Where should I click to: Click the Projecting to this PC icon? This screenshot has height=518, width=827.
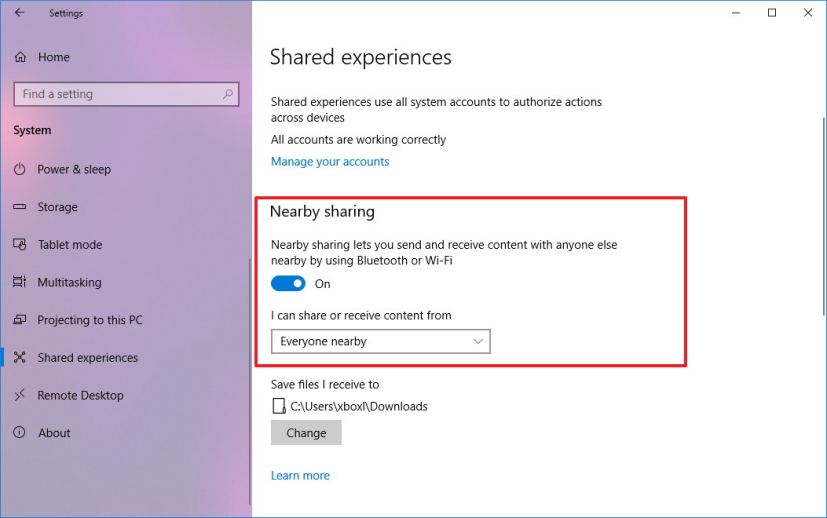[x=20, y=320]
